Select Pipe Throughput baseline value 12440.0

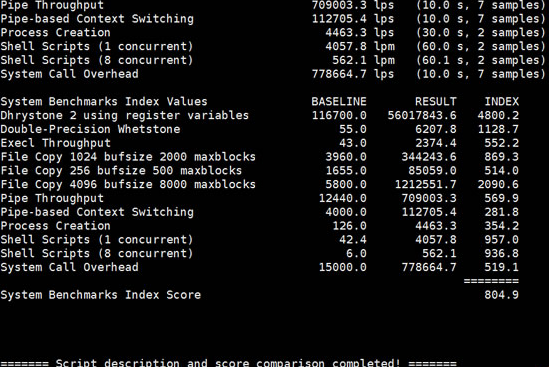tap(342, 198)
